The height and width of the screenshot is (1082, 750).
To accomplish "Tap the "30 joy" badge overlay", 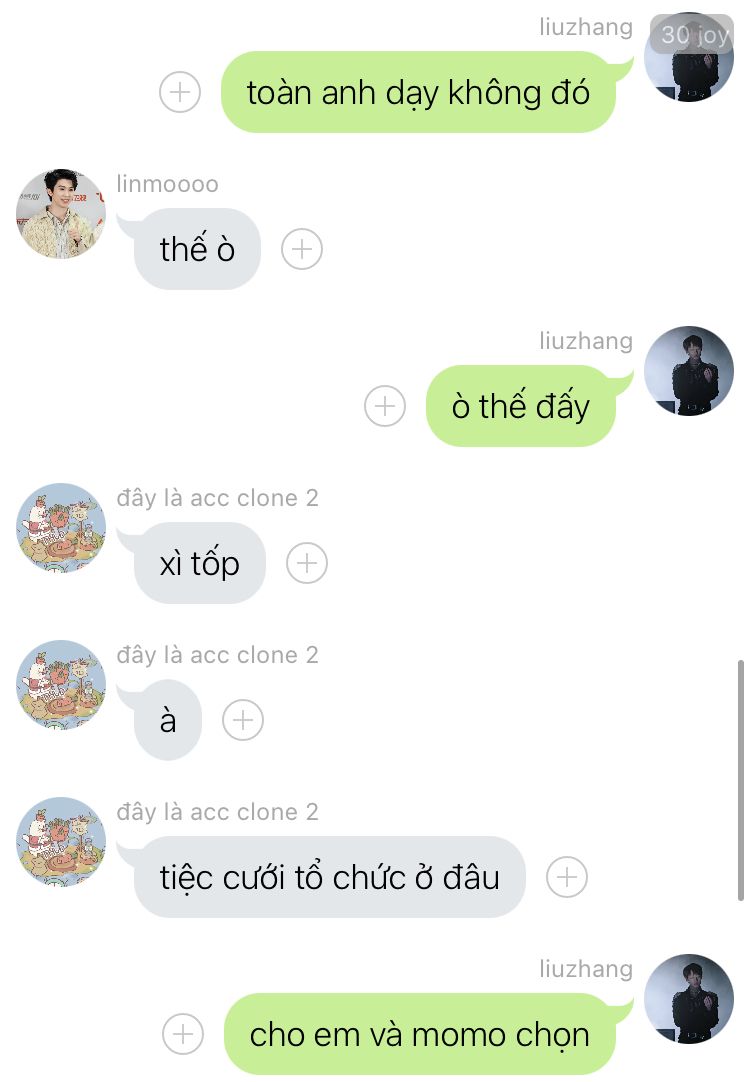I will click(x=692, y=34).
